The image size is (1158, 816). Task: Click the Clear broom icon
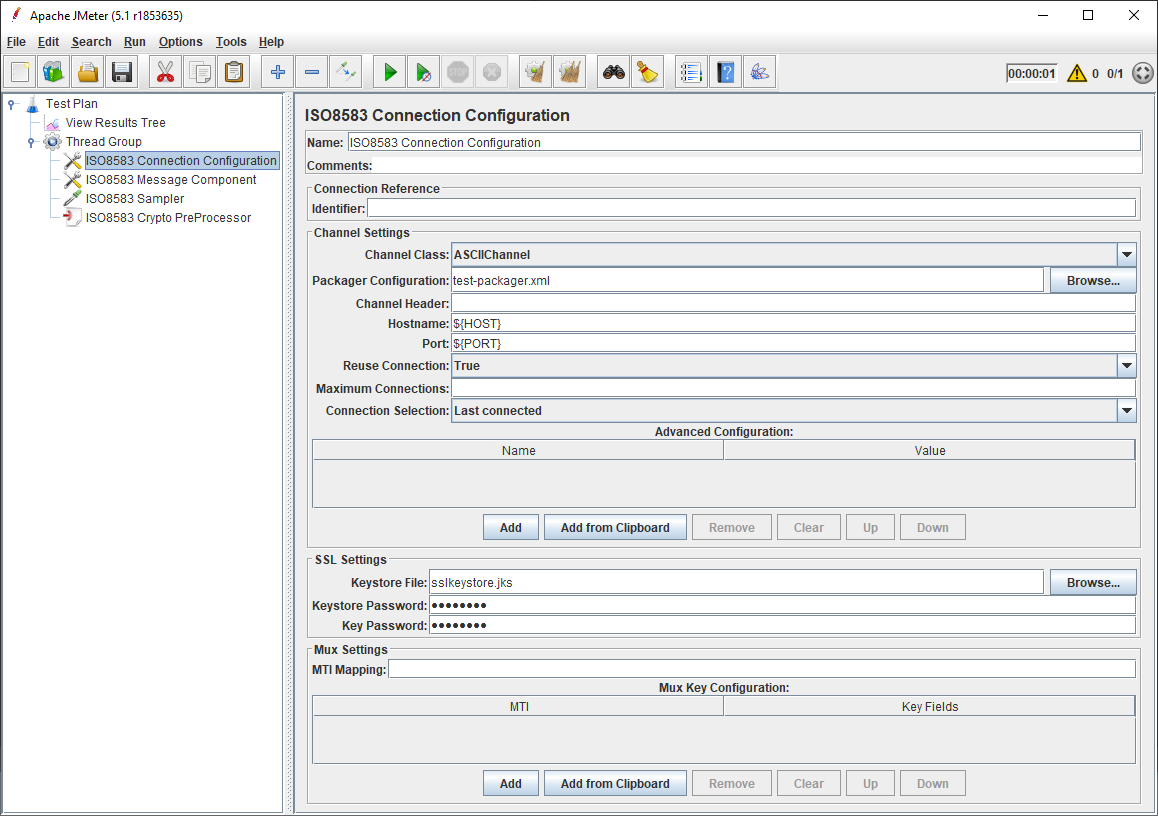[535, 72]
